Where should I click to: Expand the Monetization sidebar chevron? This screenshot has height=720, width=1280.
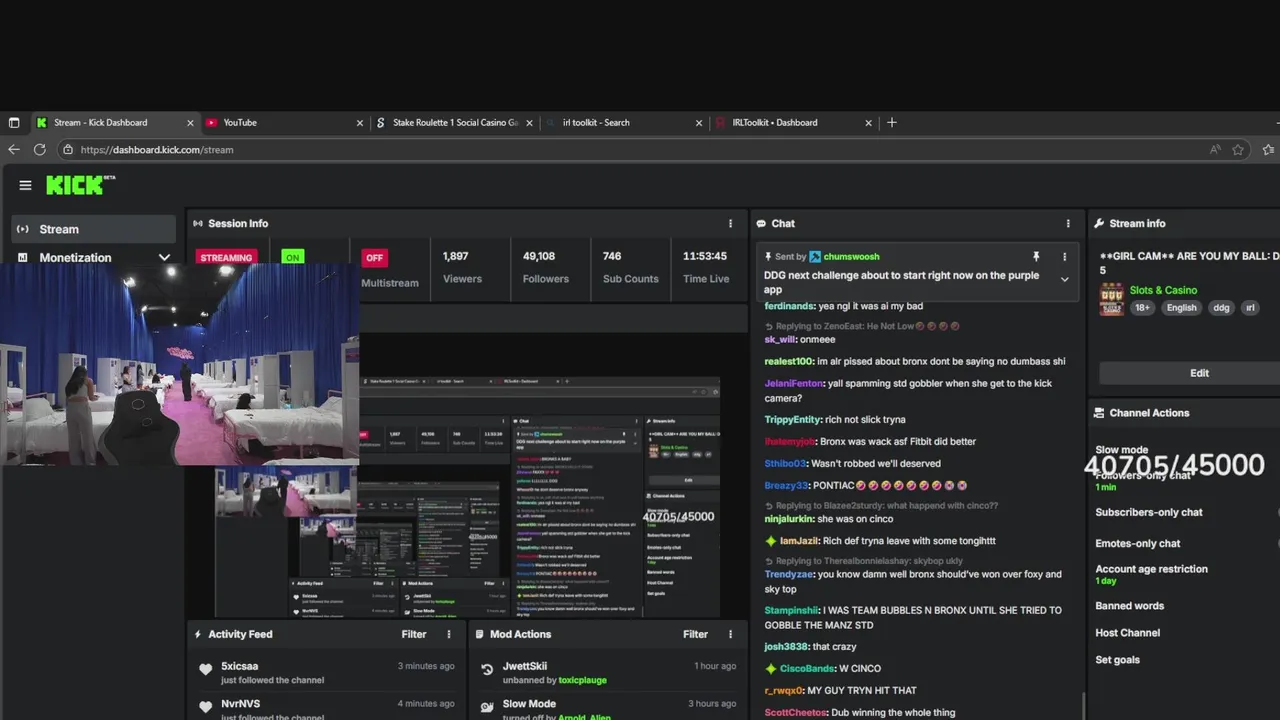[x=164, y=257]
